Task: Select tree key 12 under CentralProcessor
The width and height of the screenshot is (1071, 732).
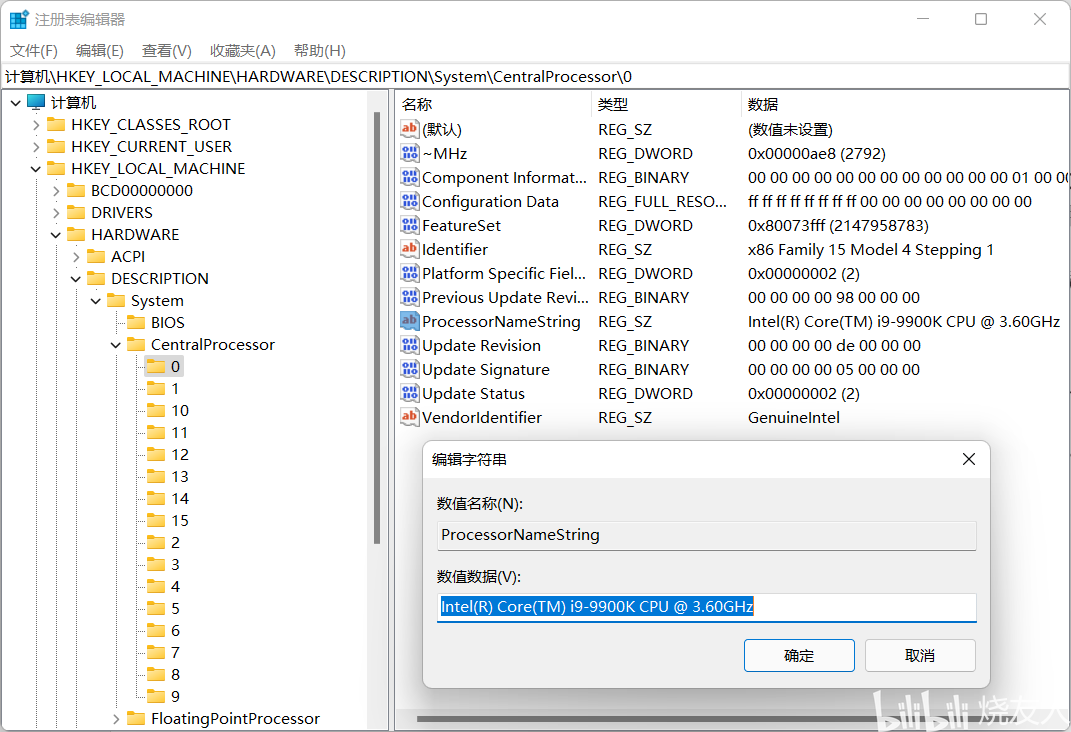Action: tap(180, 454)
